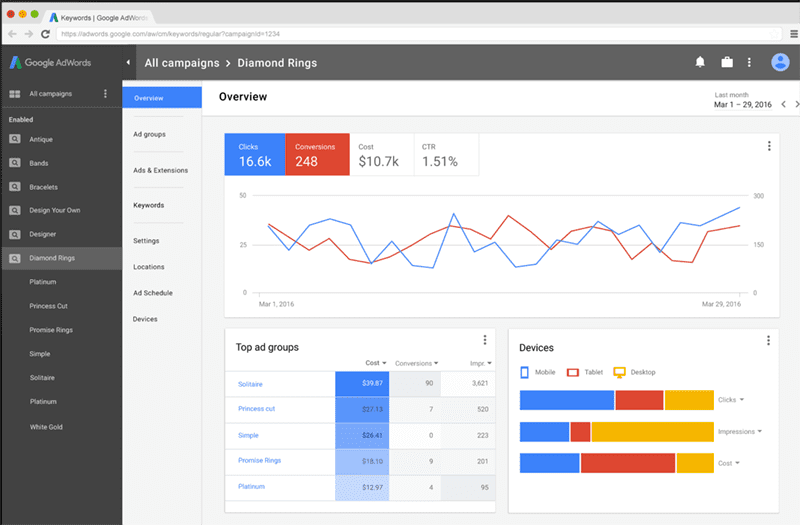The image size is (800, 525).
Task: Sort the table by Cost column
Action: pyautogui.click(x=373, y=363)
